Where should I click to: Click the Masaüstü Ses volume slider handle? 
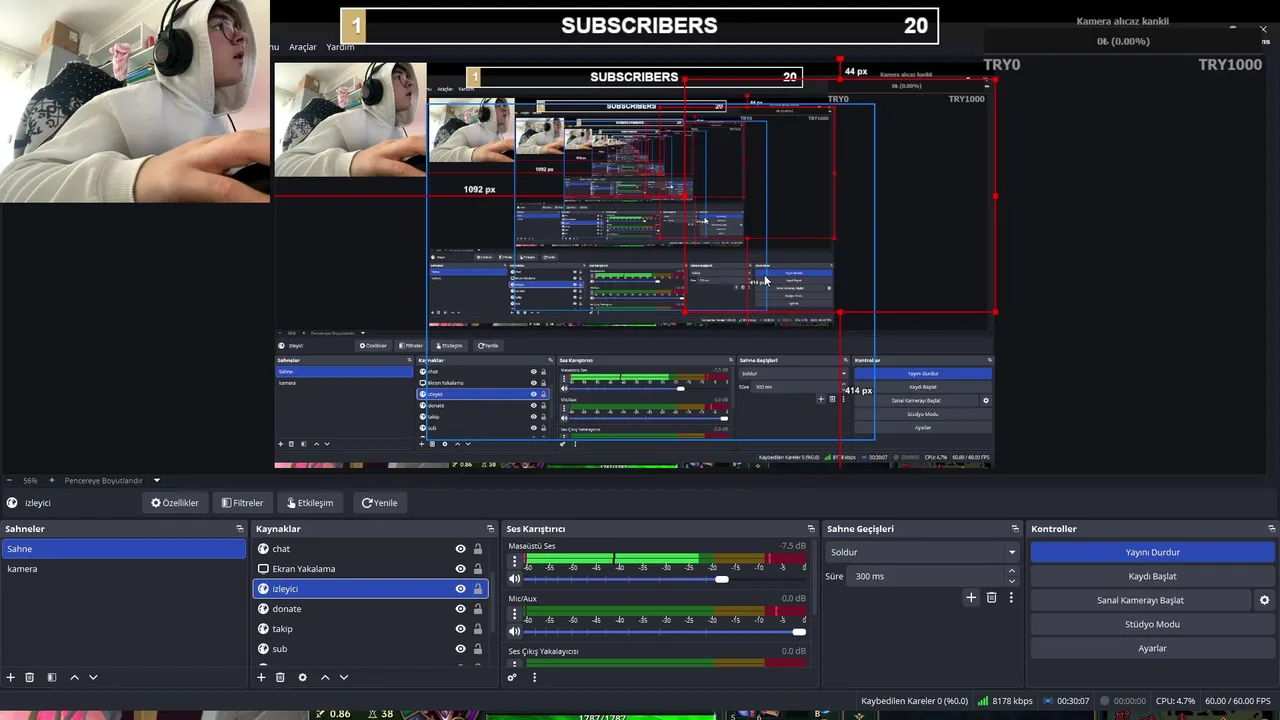722,579
